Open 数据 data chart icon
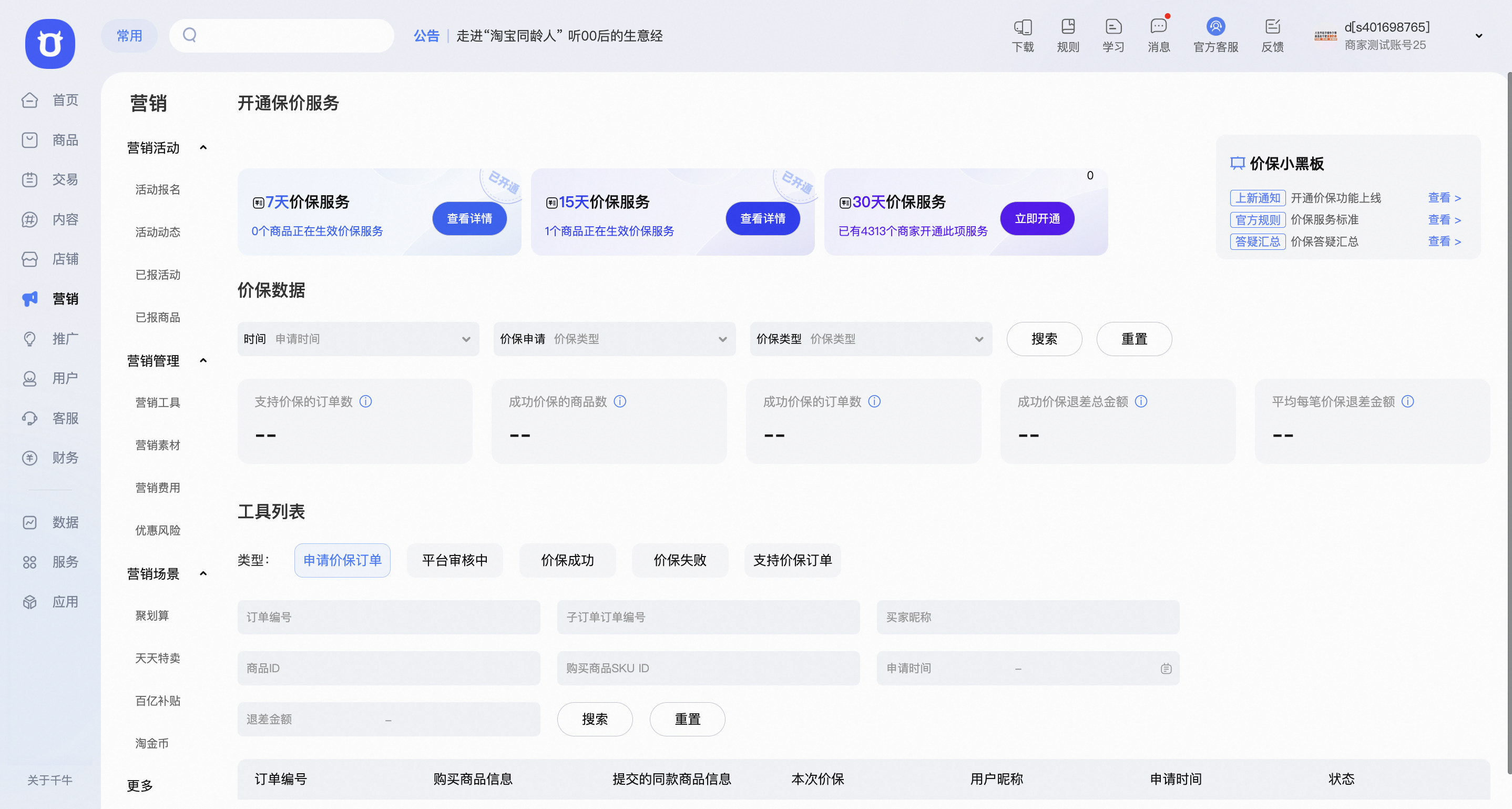 coord(29,522)
